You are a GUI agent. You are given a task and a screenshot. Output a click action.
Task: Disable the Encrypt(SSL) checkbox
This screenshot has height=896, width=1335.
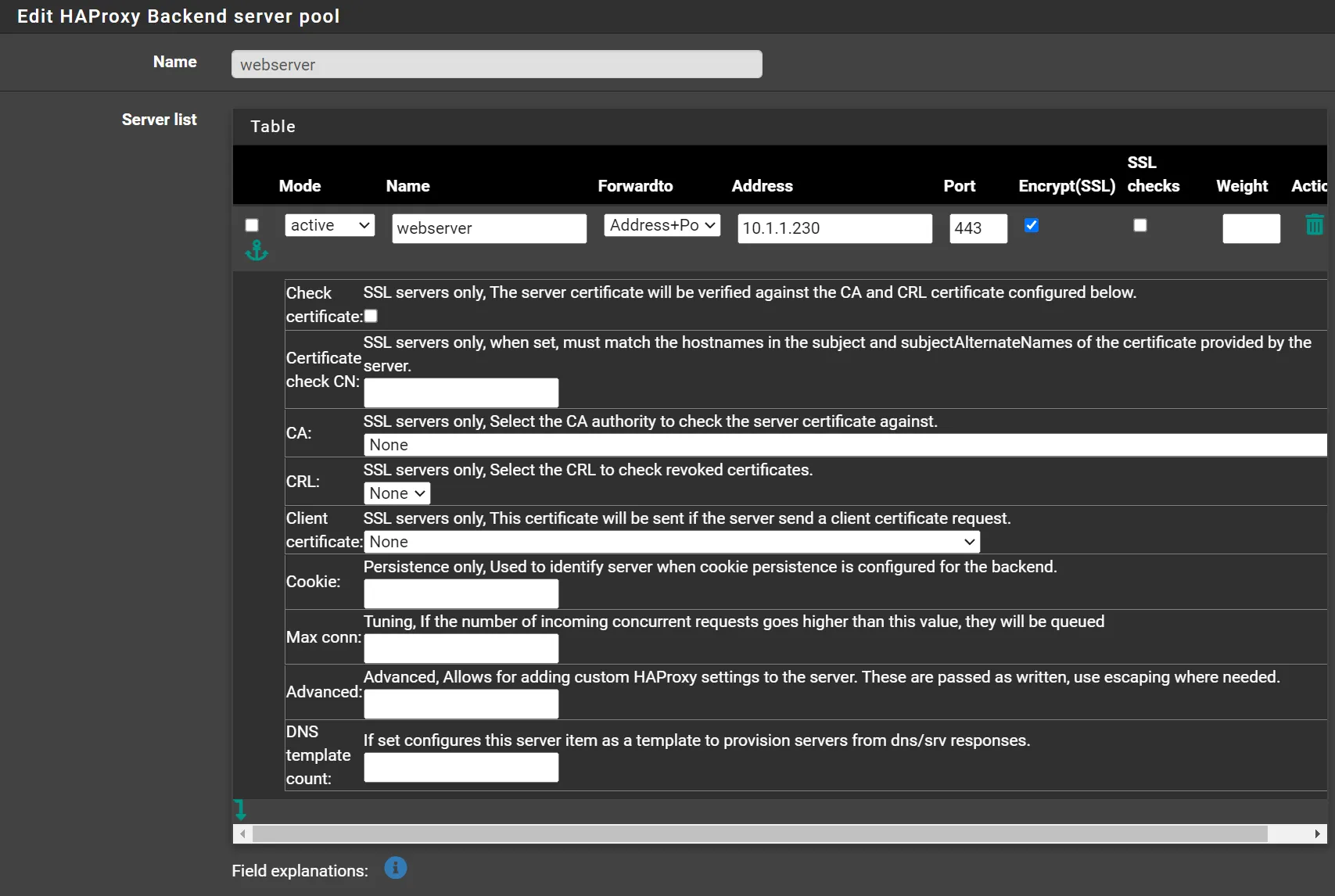click(x=1032, y=225)
